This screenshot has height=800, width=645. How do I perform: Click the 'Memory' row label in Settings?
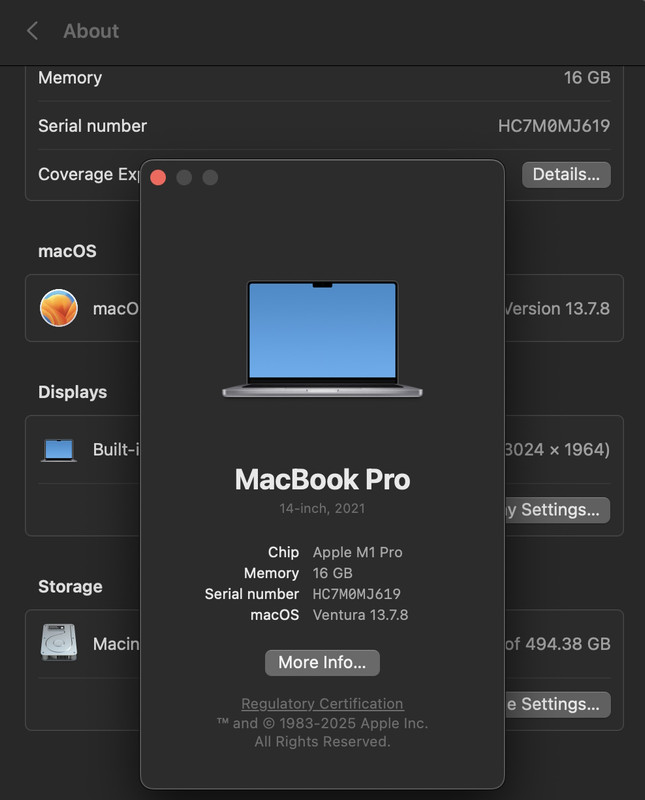tap(70, 78)
